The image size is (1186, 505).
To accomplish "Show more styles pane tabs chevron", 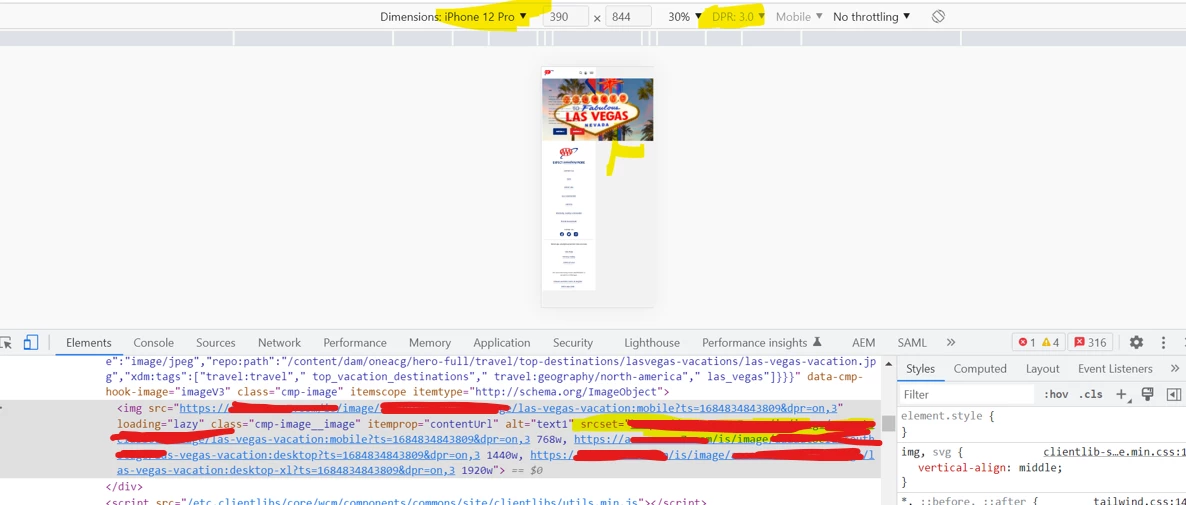I will pos(1175,369).
